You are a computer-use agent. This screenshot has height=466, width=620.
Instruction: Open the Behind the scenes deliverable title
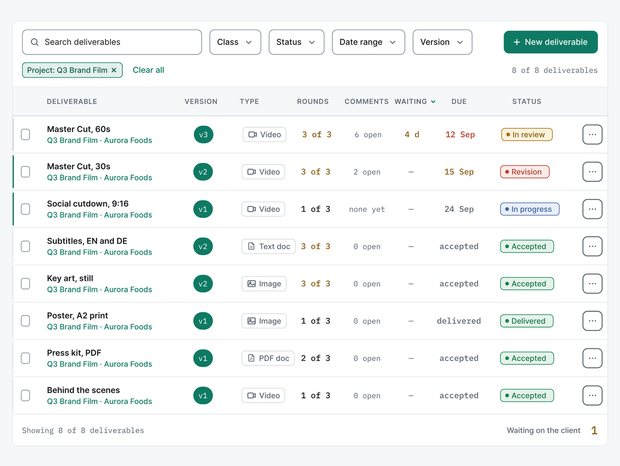[x=83, y=390]
